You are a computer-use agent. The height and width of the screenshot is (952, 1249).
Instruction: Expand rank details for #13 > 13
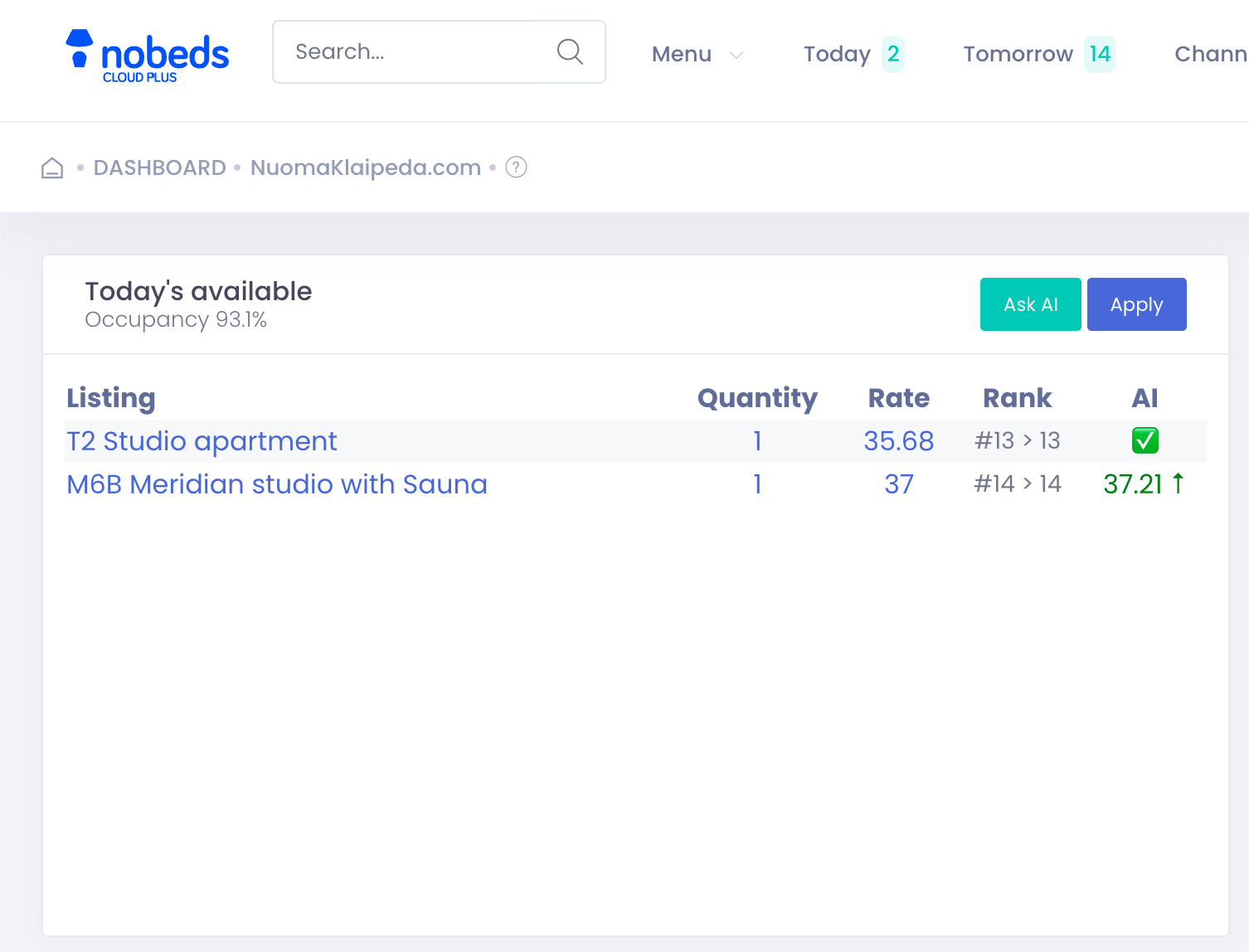point(1017,440)
